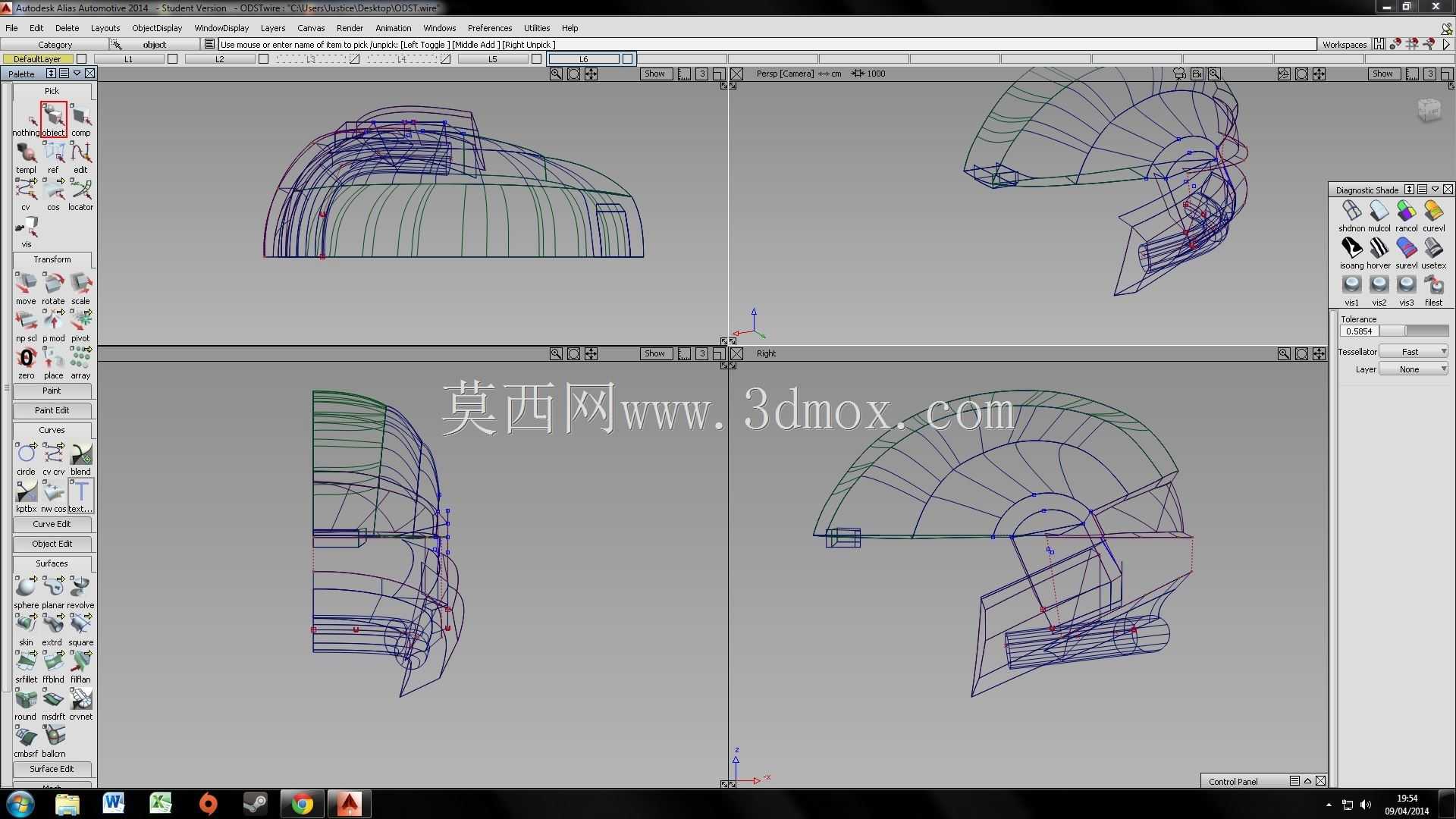The image size is (1456, 819).
Task: Toggle the DefaultLayer checkbox
Action: click(x=82, y=59)
